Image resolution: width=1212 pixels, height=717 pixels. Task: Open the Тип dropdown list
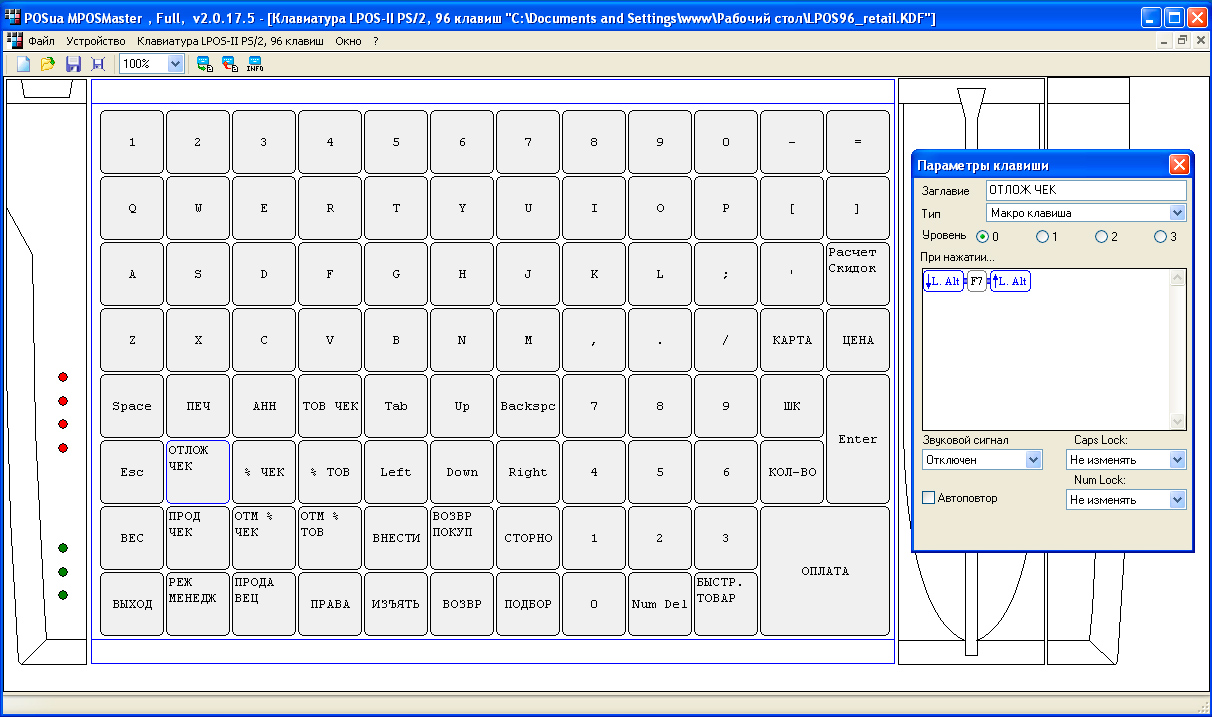click(x=1177, y=213)
